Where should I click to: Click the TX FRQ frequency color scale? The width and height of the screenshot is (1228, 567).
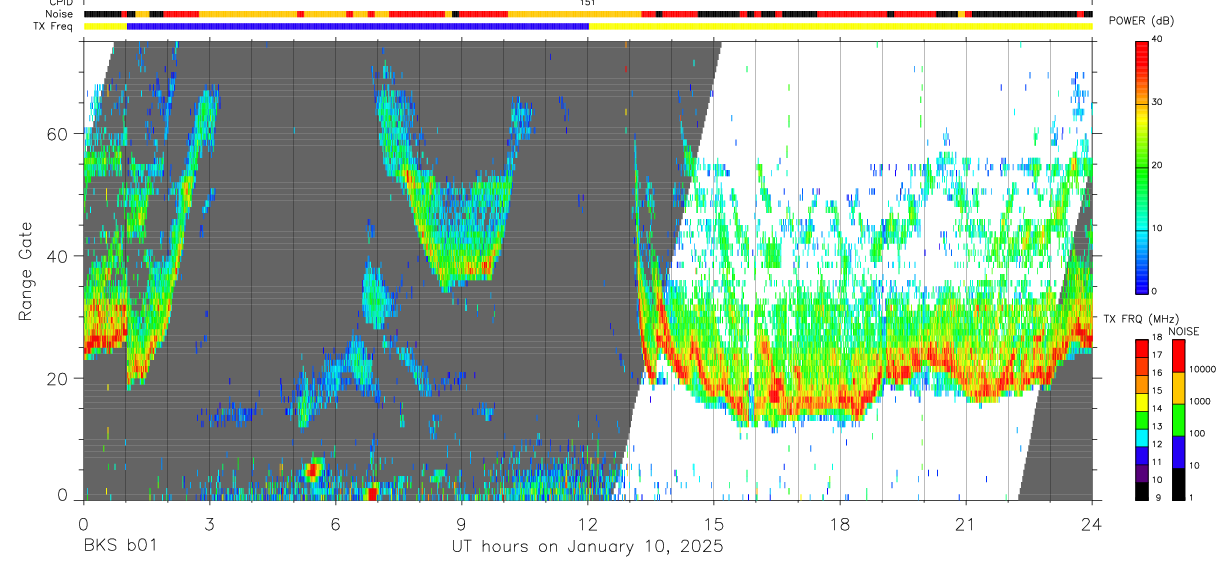[1141, 419]
